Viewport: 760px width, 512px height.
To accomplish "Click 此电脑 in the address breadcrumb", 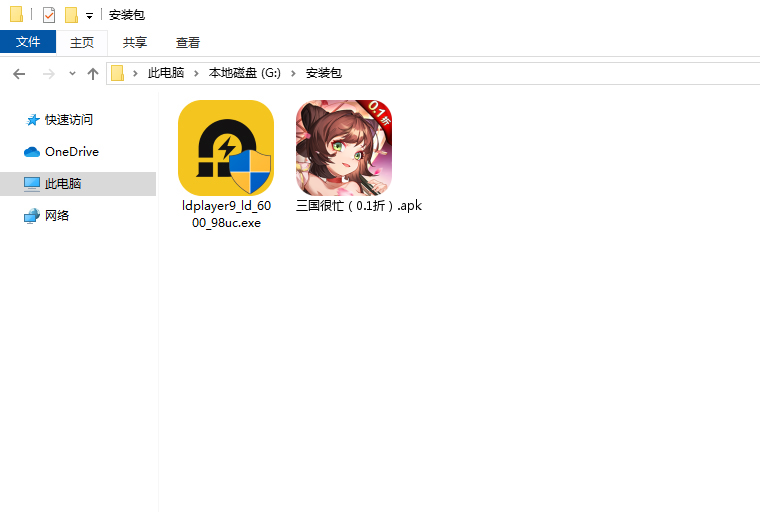I will pos(166,74).
